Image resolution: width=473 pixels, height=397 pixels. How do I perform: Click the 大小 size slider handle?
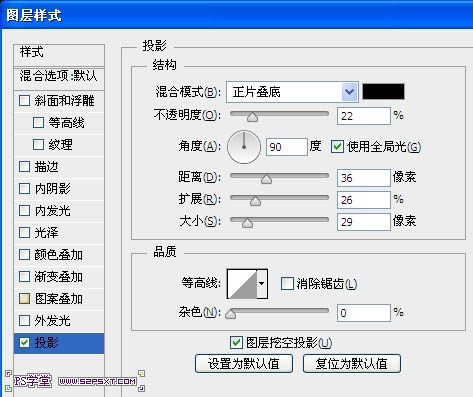tap(247, 223)
